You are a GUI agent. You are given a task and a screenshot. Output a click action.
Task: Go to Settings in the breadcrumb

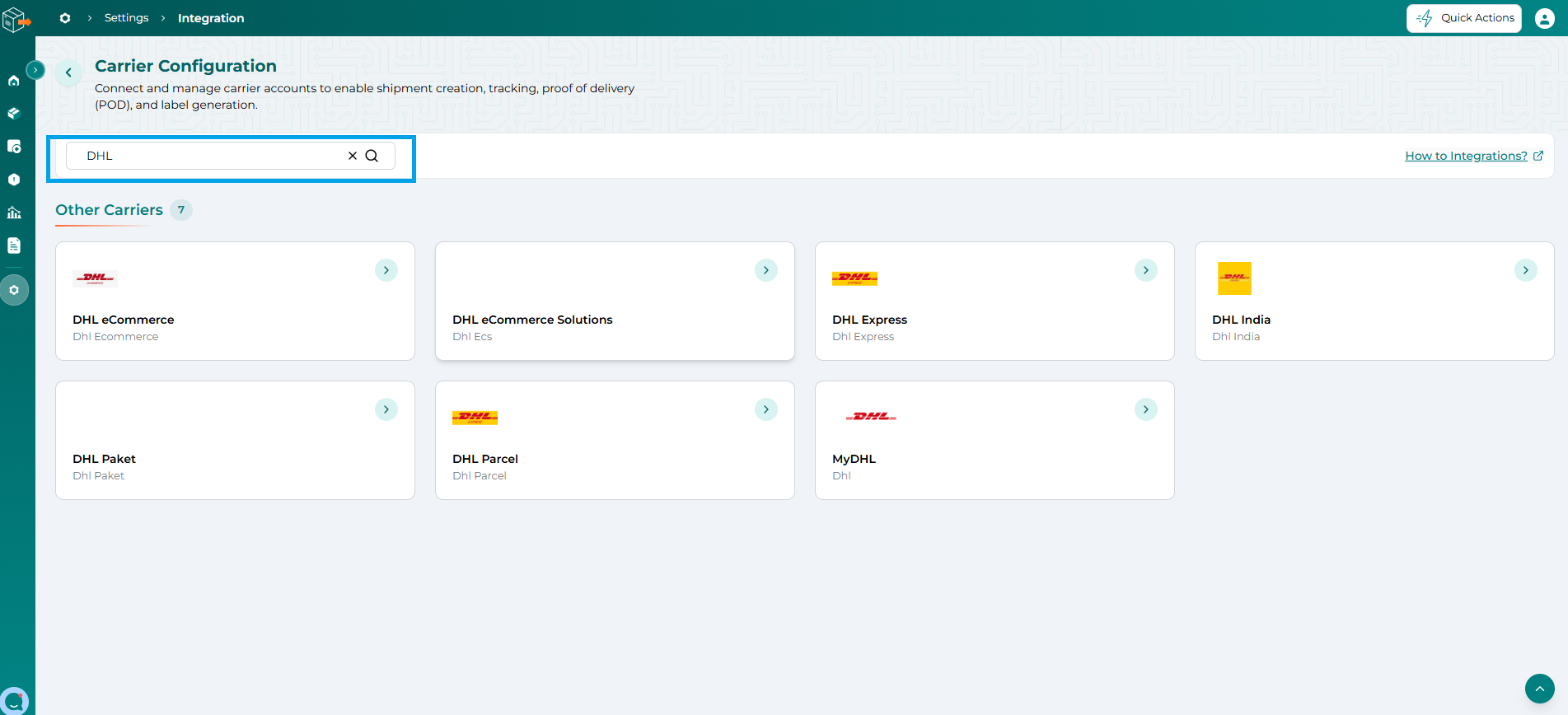(x=126, y=18)
